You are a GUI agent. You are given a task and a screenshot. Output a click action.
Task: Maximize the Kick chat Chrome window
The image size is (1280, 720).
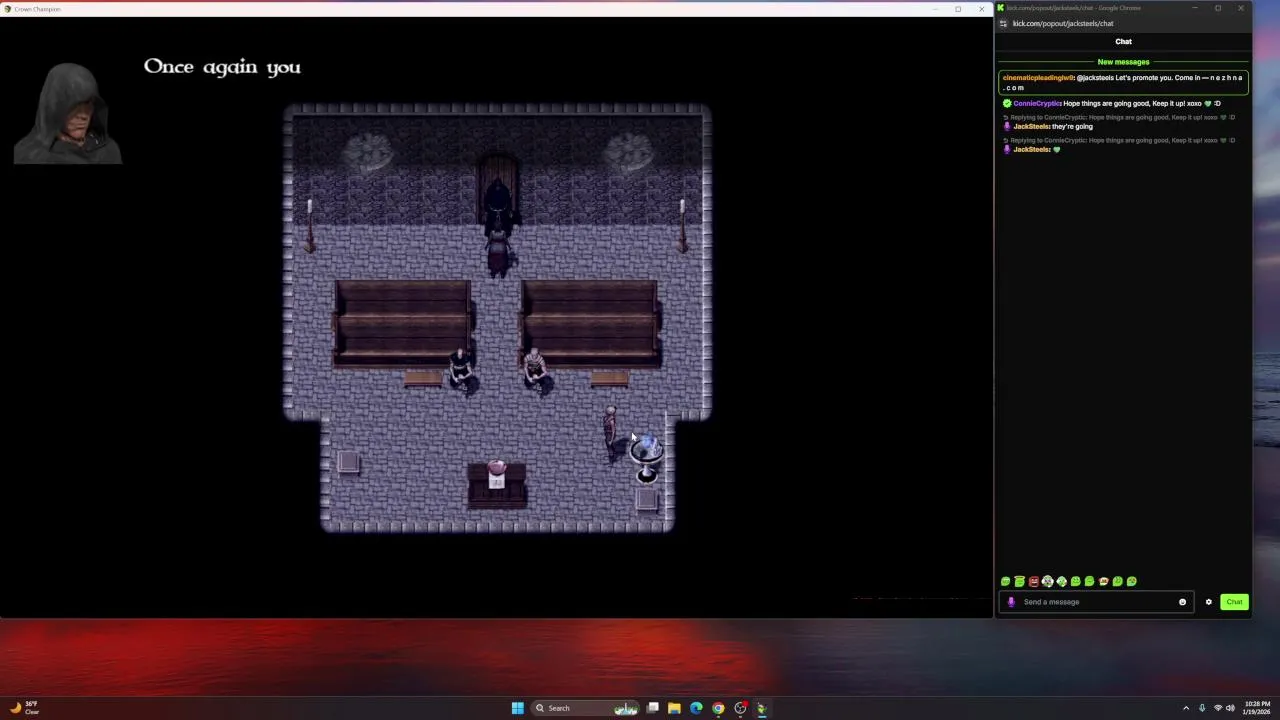(1218, 8)
